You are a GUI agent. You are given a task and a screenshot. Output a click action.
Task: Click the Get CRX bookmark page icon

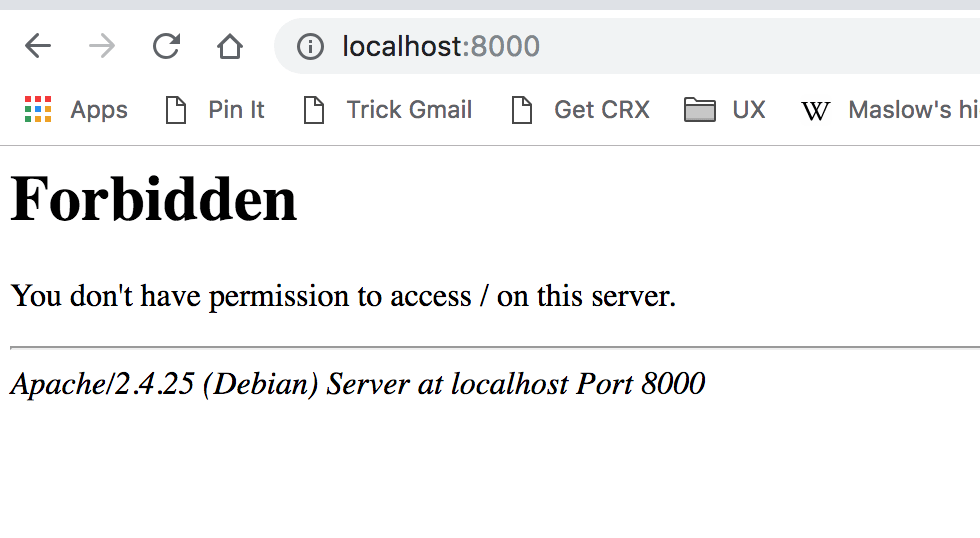coord(521,110)
